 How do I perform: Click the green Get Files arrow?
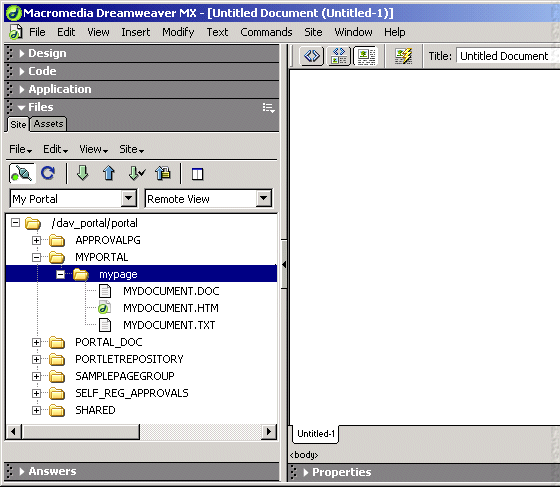pyautogui.click(x=82, y=173)
